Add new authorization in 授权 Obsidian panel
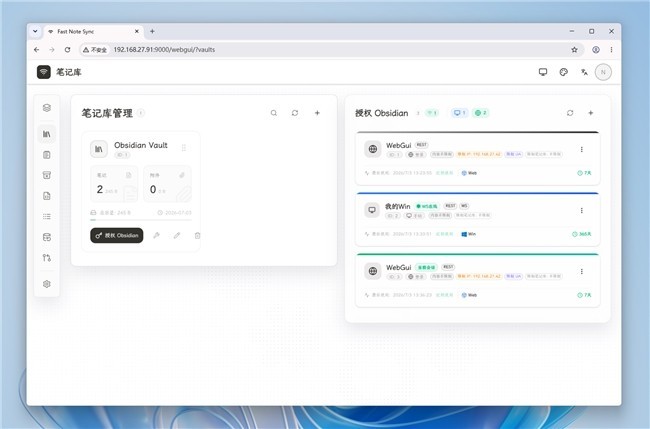650x429 pixels. [x=591, y=113]
